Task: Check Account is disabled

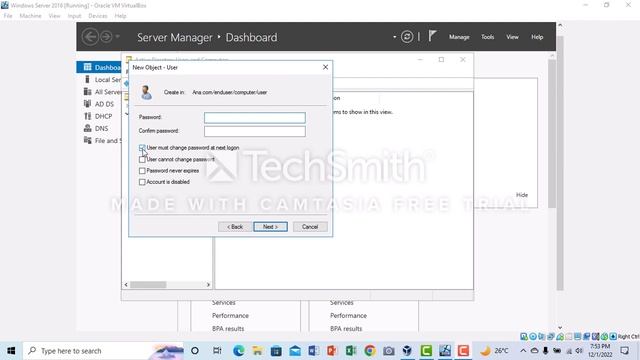Action: pyautogui.click(x=142, y=182)
